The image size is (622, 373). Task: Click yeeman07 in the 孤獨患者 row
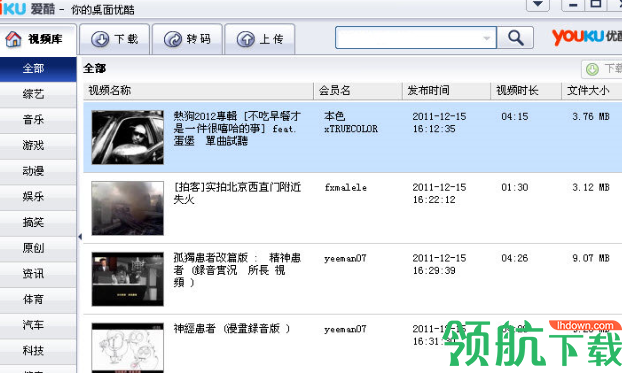pyautogui.click(x=345, y=258)
